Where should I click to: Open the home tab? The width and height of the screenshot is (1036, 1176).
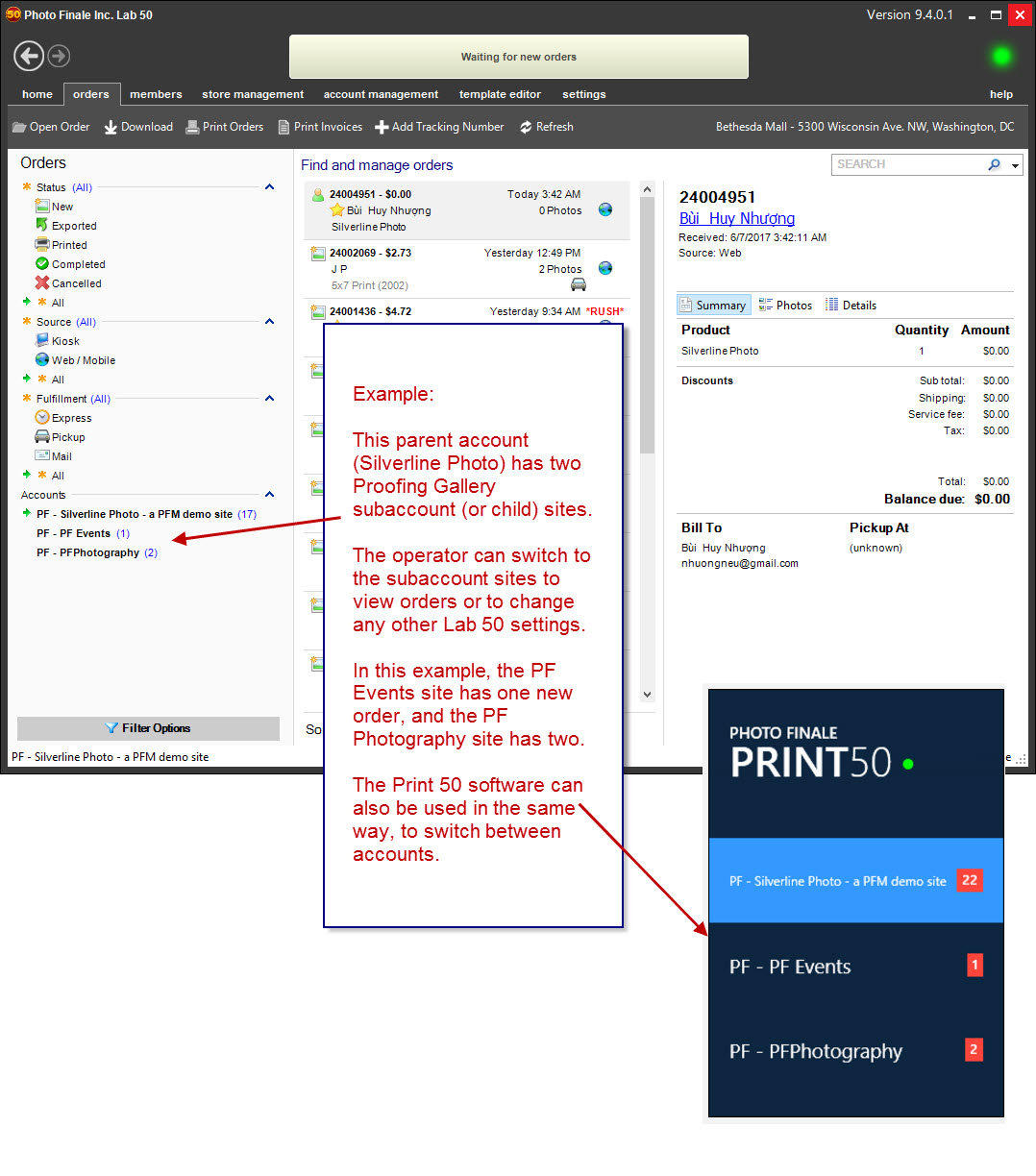tap(37, 94)
